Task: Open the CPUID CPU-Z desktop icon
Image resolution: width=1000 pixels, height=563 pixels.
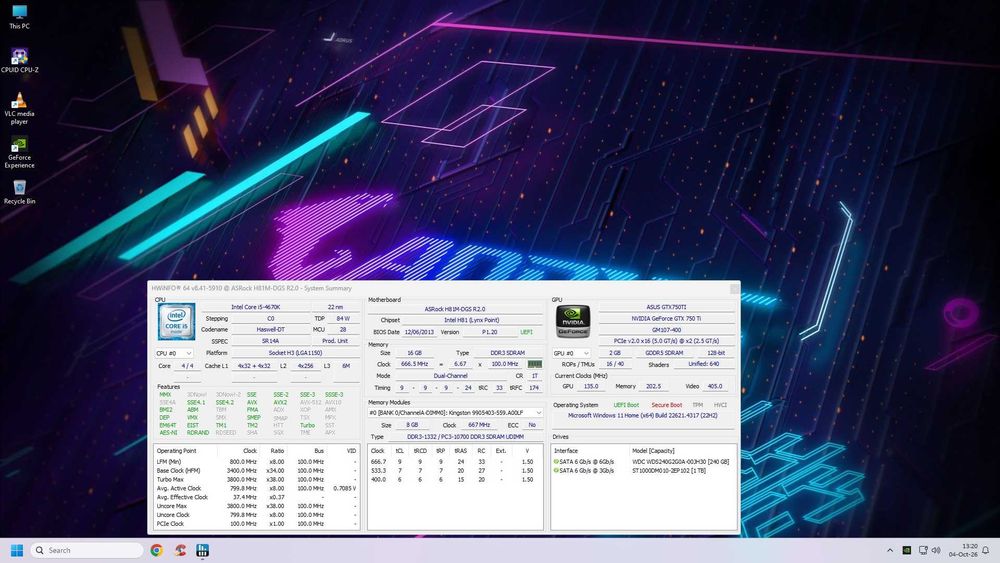Action: (x=19, y=60)
